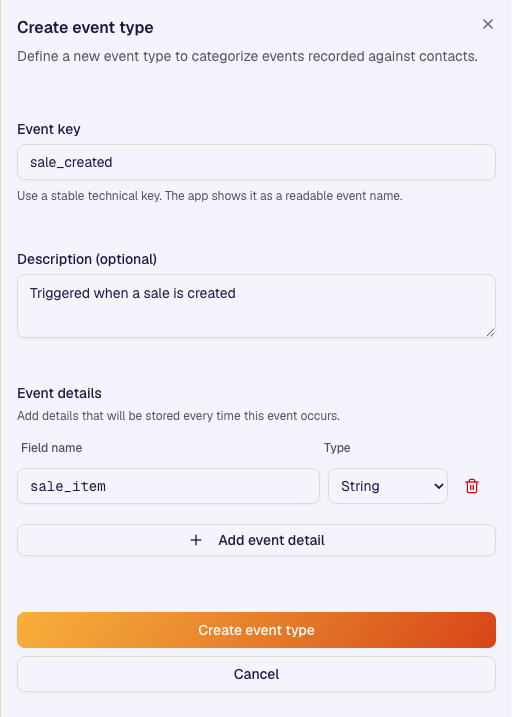
Task: Click the Description (optional) label
Action: click(87, 259)
